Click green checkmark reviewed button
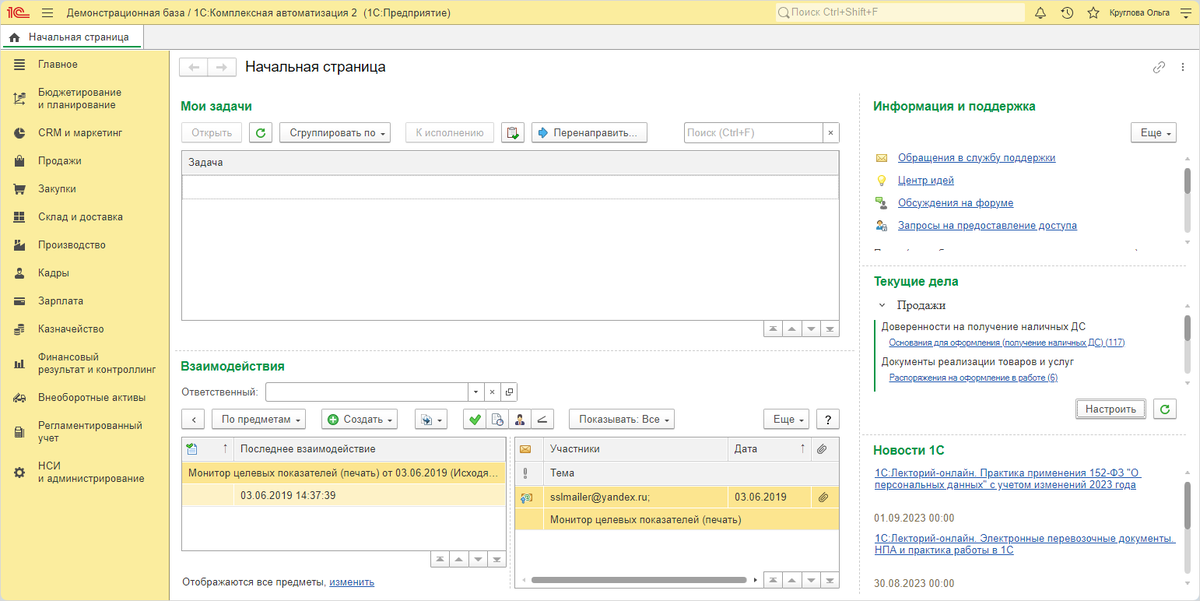Image resolution: width=1200 pixels, height=601 pixels. click(475, 420)
